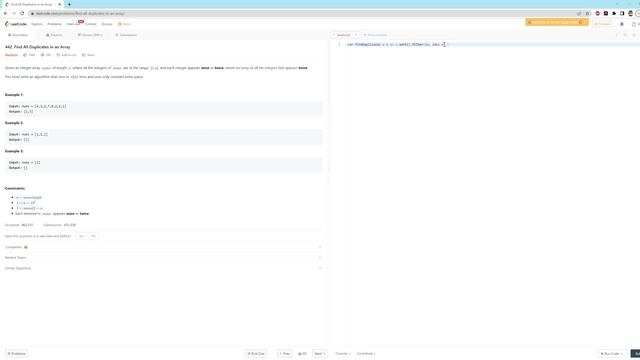
Task: Open the editor settings icon
Action: [625, 35]
